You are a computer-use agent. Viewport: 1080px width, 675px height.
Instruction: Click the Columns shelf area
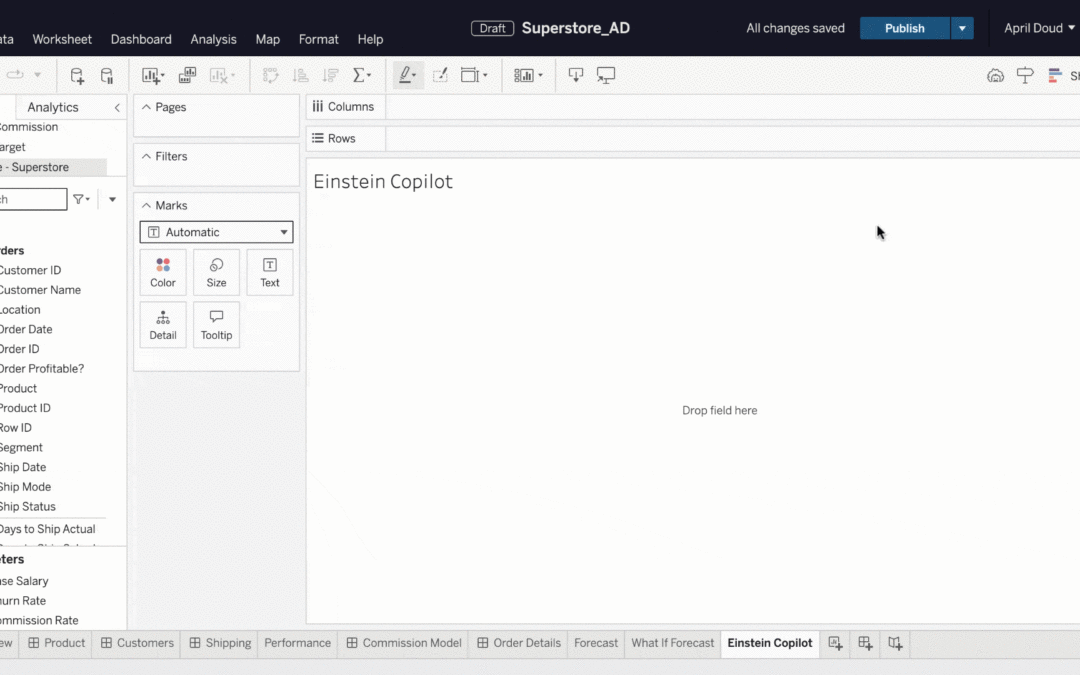tap(731, 107)
